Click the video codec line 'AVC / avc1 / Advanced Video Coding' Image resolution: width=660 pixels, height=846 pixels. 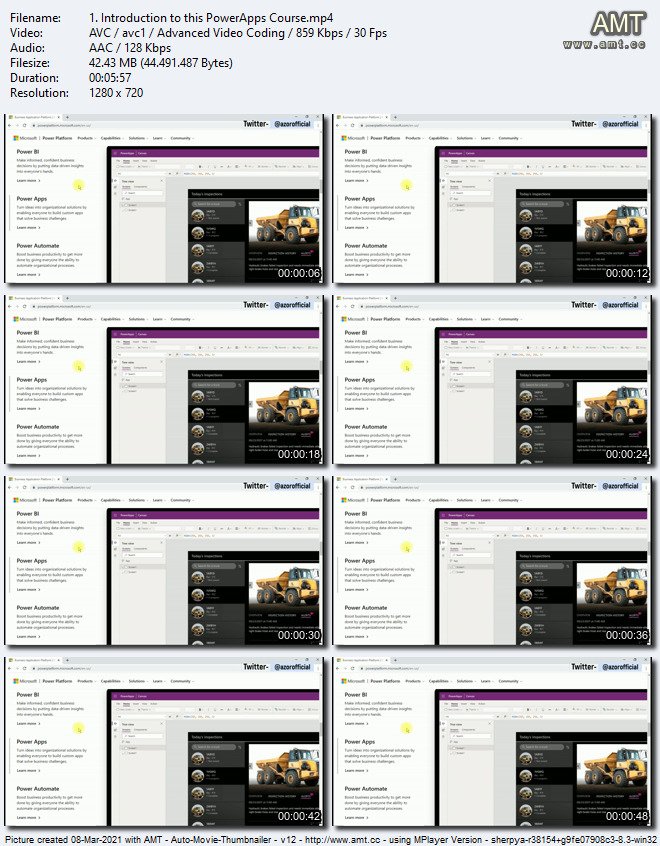187,33
